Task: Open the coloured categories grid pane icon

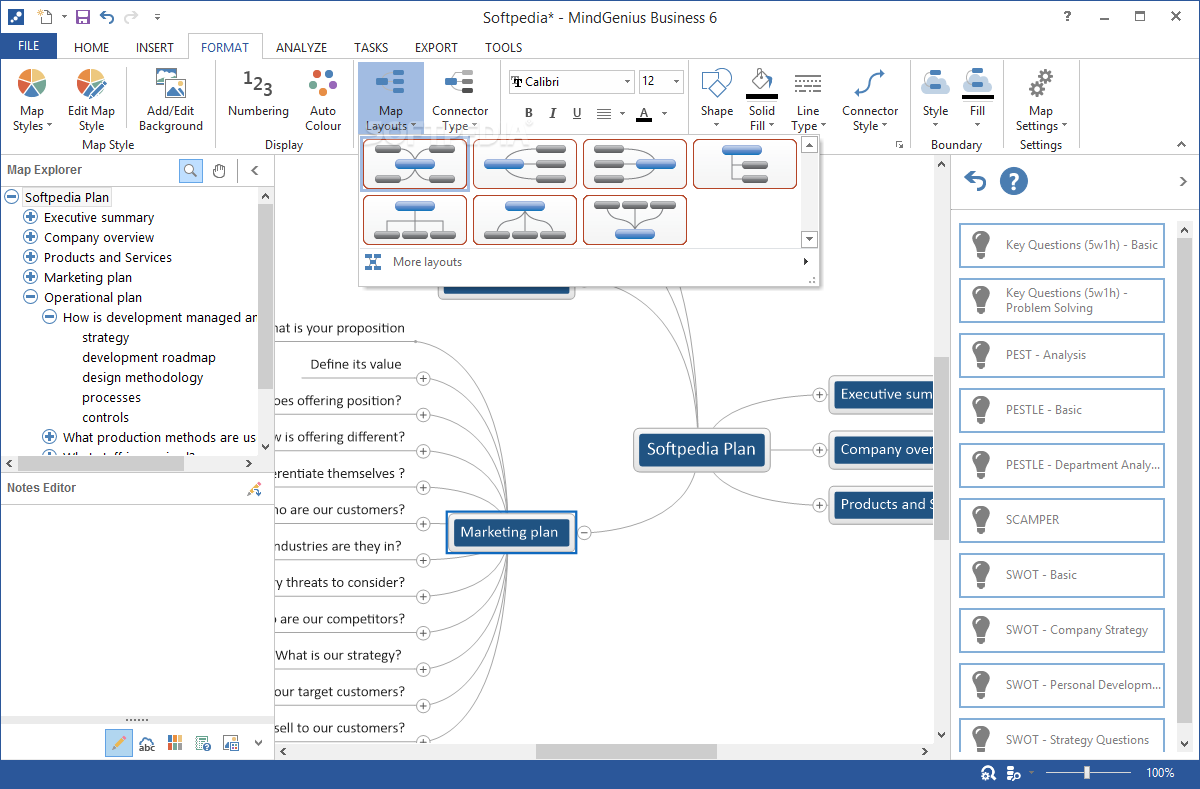Action: tap(175, 743)
